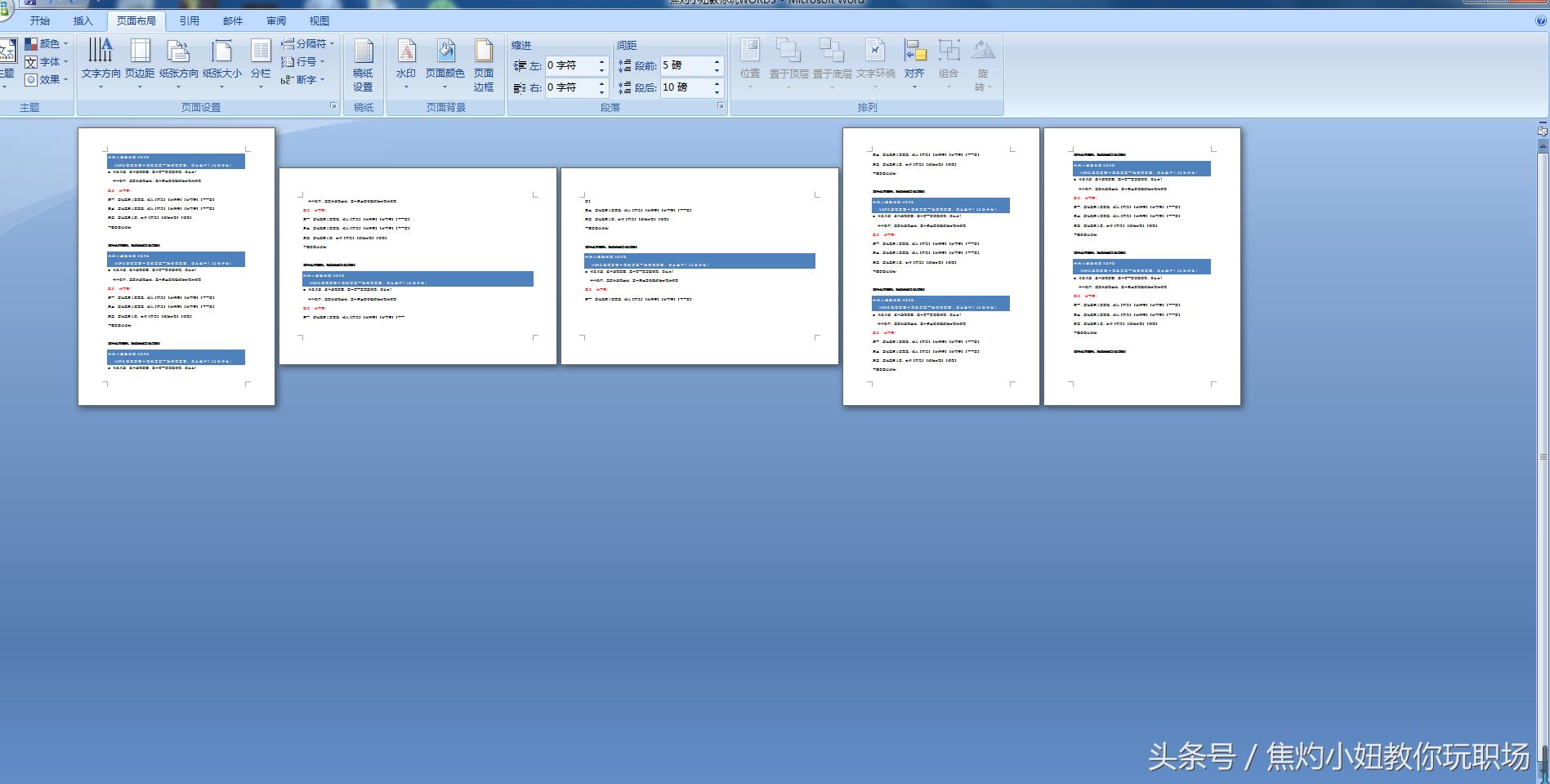Click the 颜色 theme colors button

[x=46, y=43]
